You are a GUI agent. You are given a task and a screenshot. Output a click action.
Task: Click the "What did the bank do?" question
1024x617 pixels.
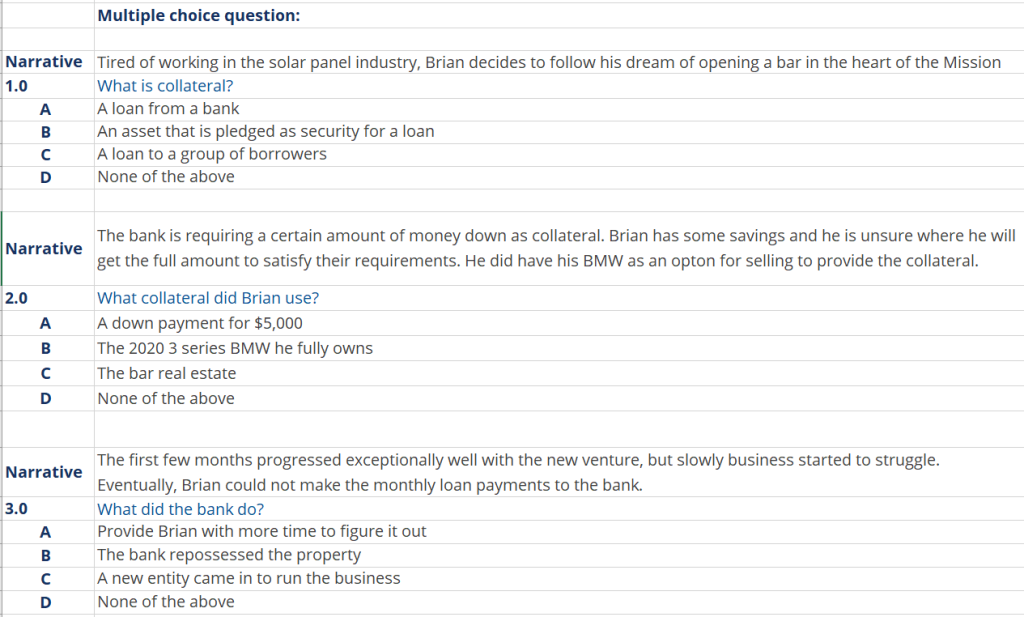click(180, 508)
